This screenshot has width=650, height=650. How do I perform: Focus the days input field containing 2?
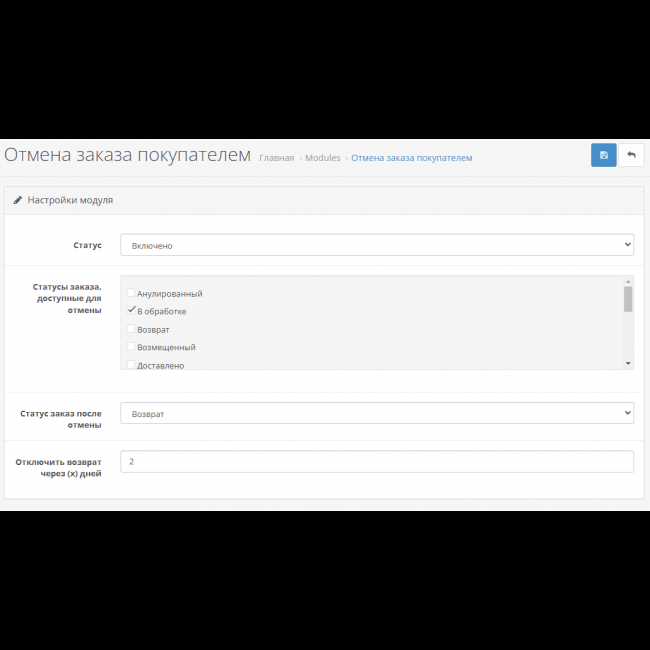(x=376, y=461)
